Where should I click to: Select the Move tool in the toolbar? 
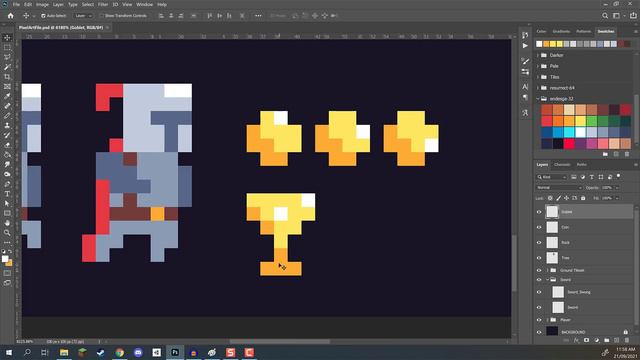point(7,38)
